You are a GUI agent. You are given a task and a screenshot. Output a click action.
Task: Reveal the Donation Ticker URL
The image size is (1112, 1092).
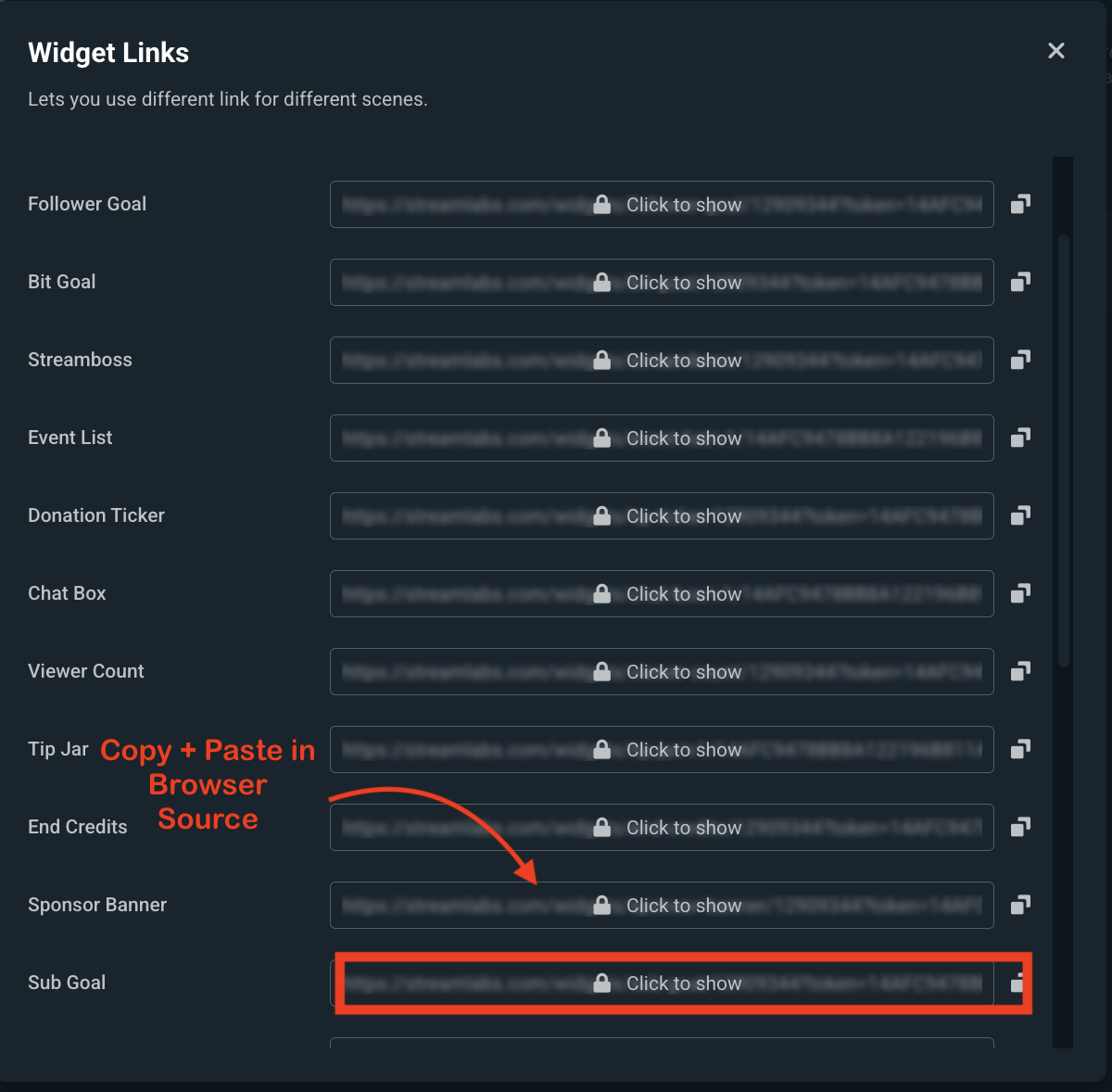pyautogui.click(x=684, y=515)
